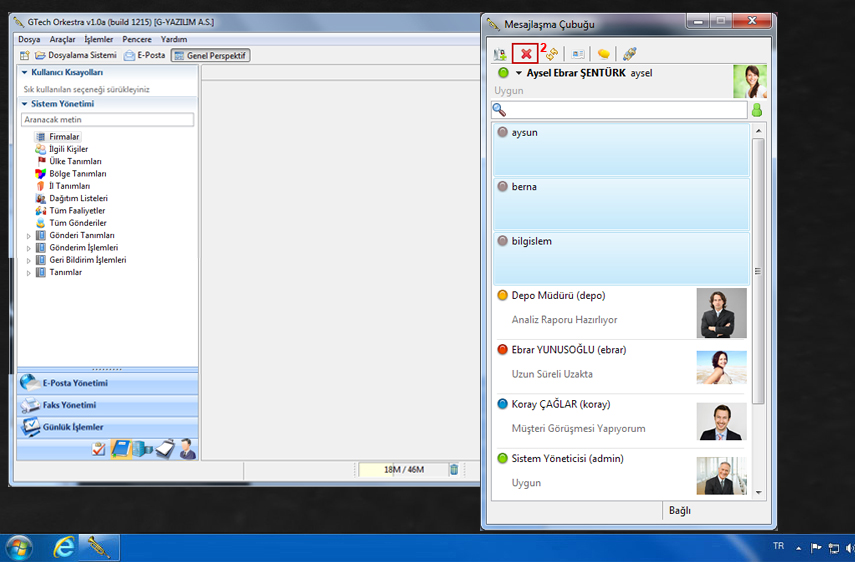The image size is (855, 562).
Task: Click the yellow chat bubble icon
Action: 604,54
